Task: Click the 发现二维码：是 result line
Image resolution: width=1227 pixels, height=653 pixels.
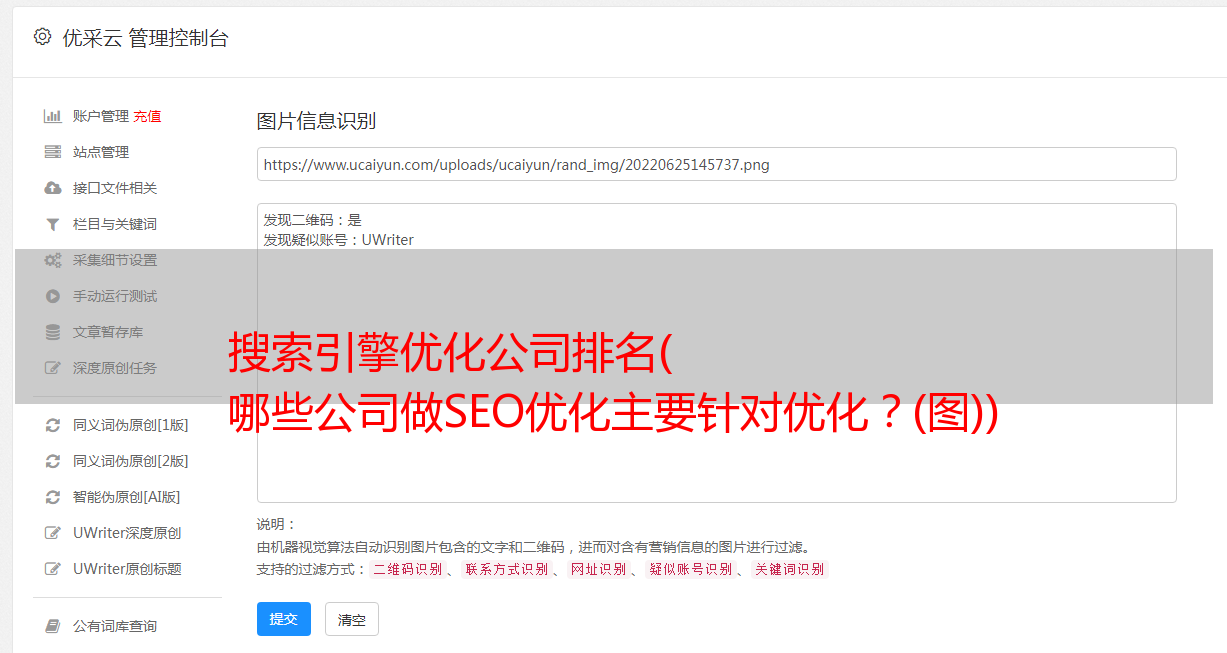Action: pos(312,220)
